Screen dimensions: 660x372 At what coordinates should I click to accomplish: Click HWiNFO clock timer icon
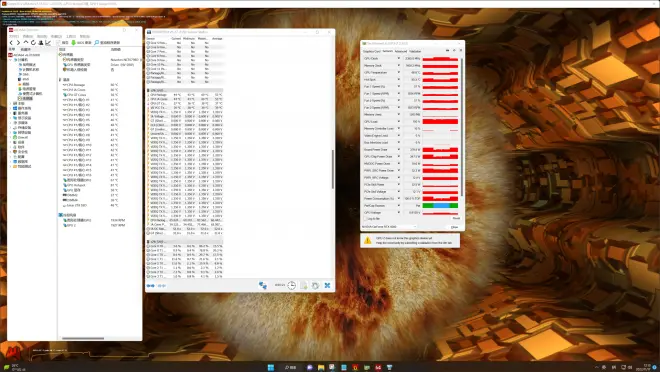(291, 285)
